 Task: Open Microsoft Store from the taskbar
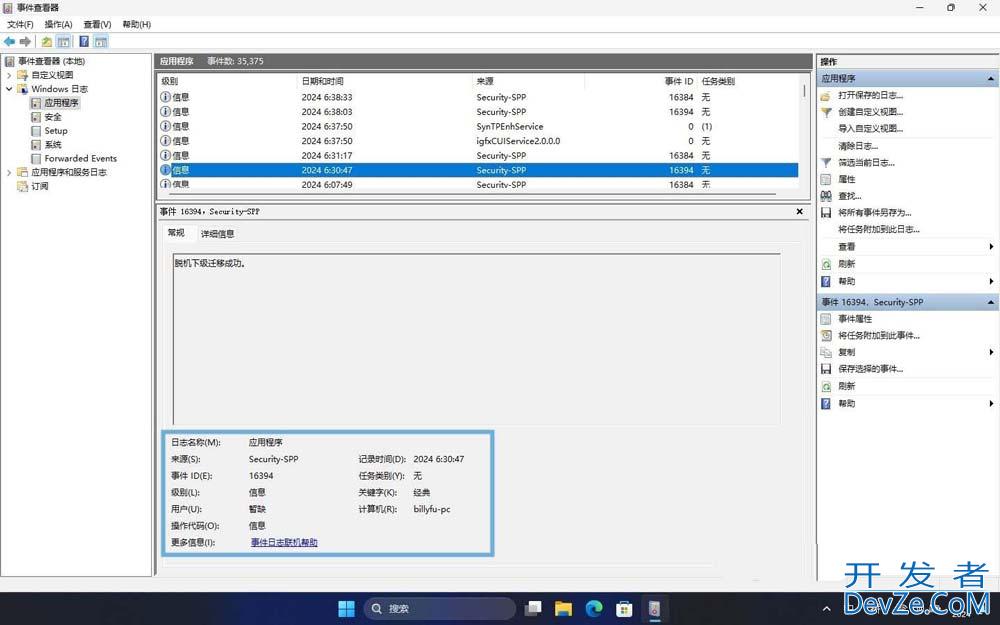pyautogui.click(x=624, y=608)
